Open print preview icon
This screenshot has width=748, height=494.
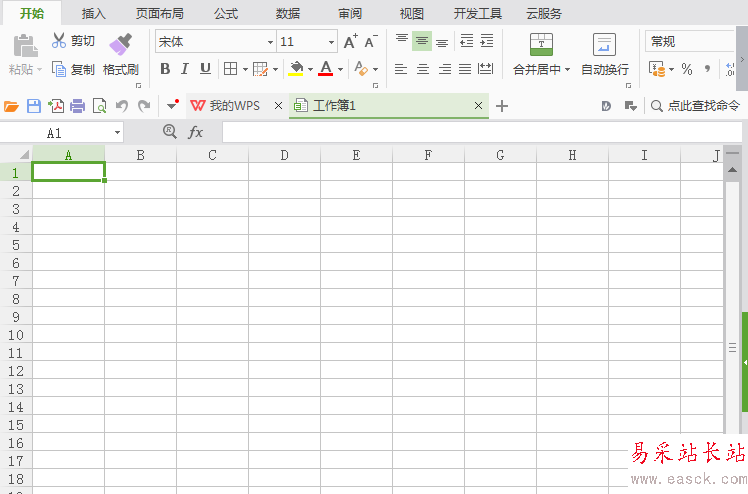(x=99, y=106)
